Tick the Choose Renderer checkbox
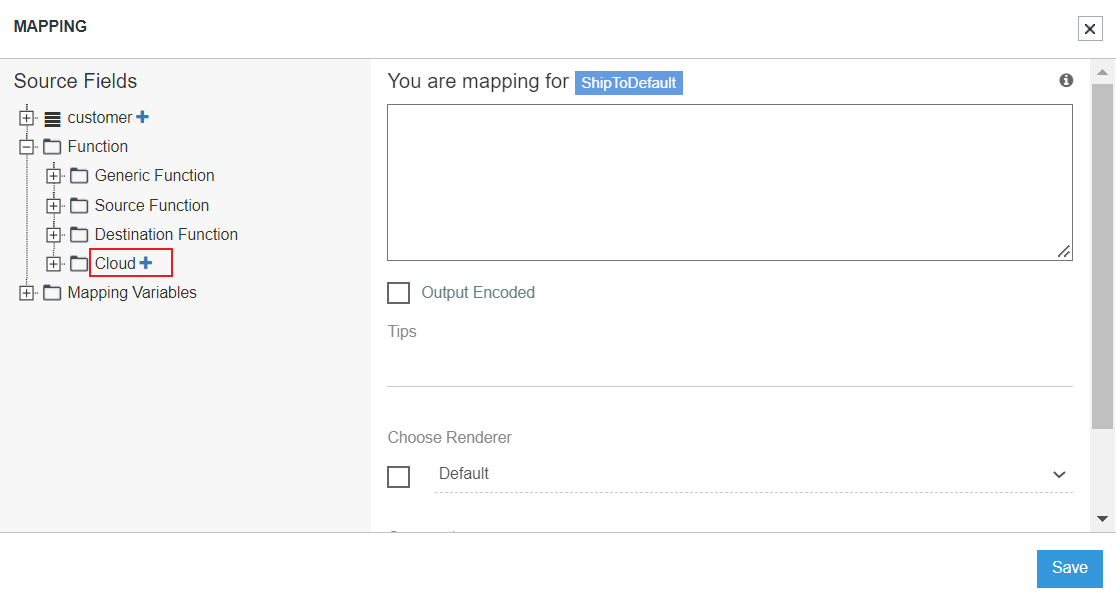 pos(398,477)
